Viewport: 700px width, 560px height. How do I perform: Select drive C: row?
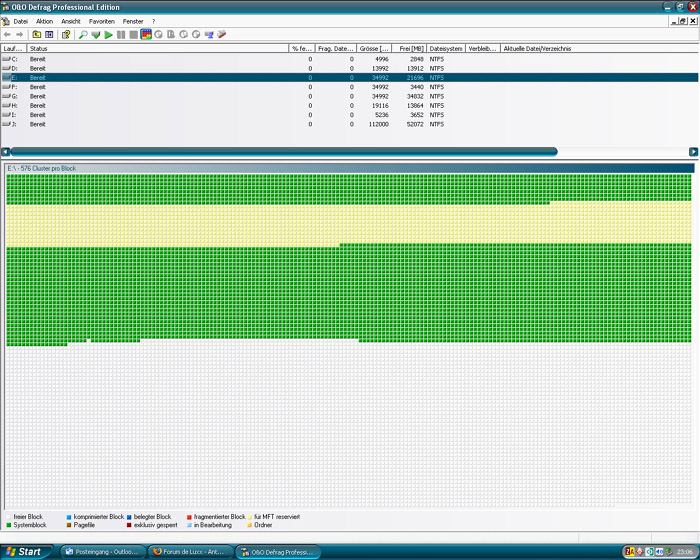350,59
